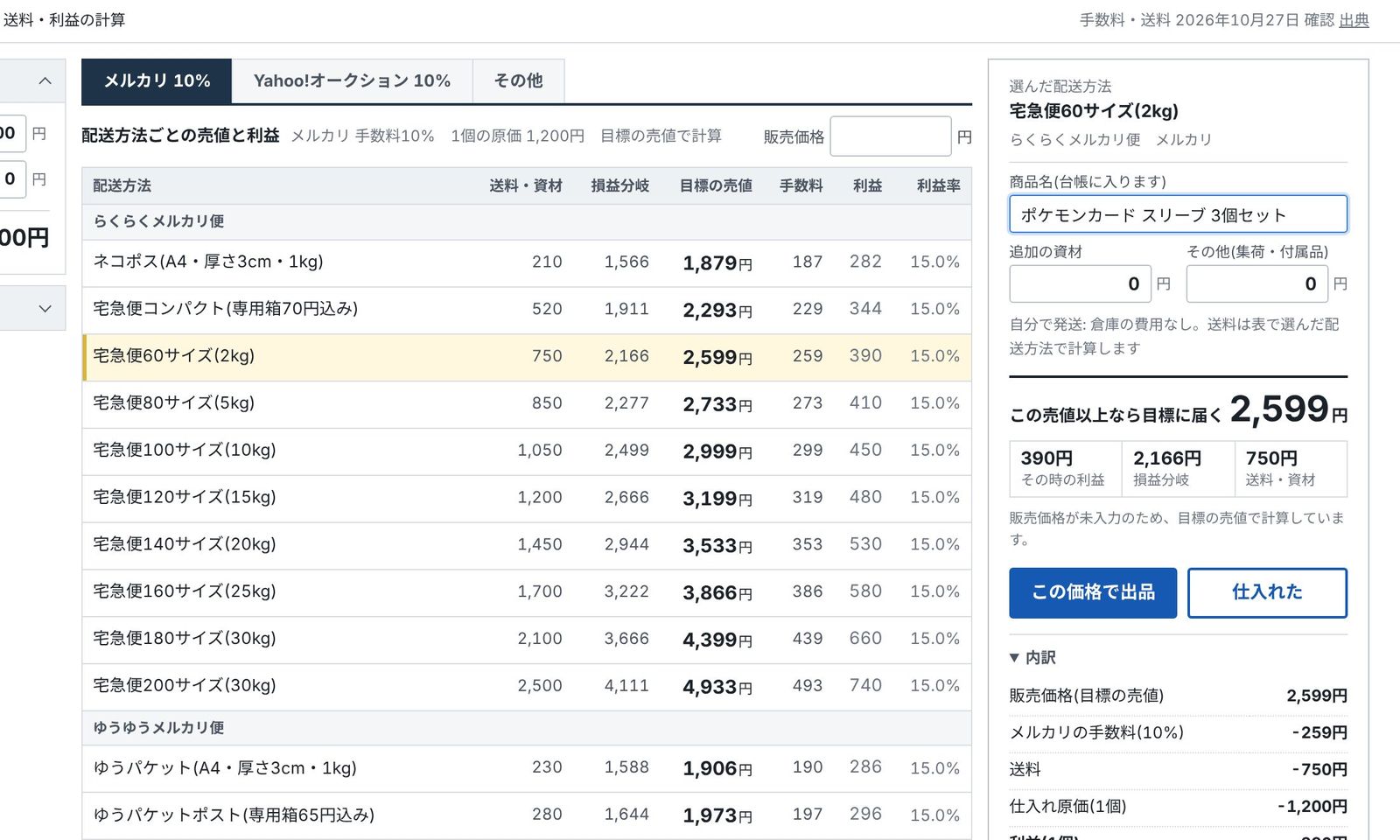Open the その他 tab
Image resolution: width=1400 pixels, height=840 pixels.
(x=518, y=81)
